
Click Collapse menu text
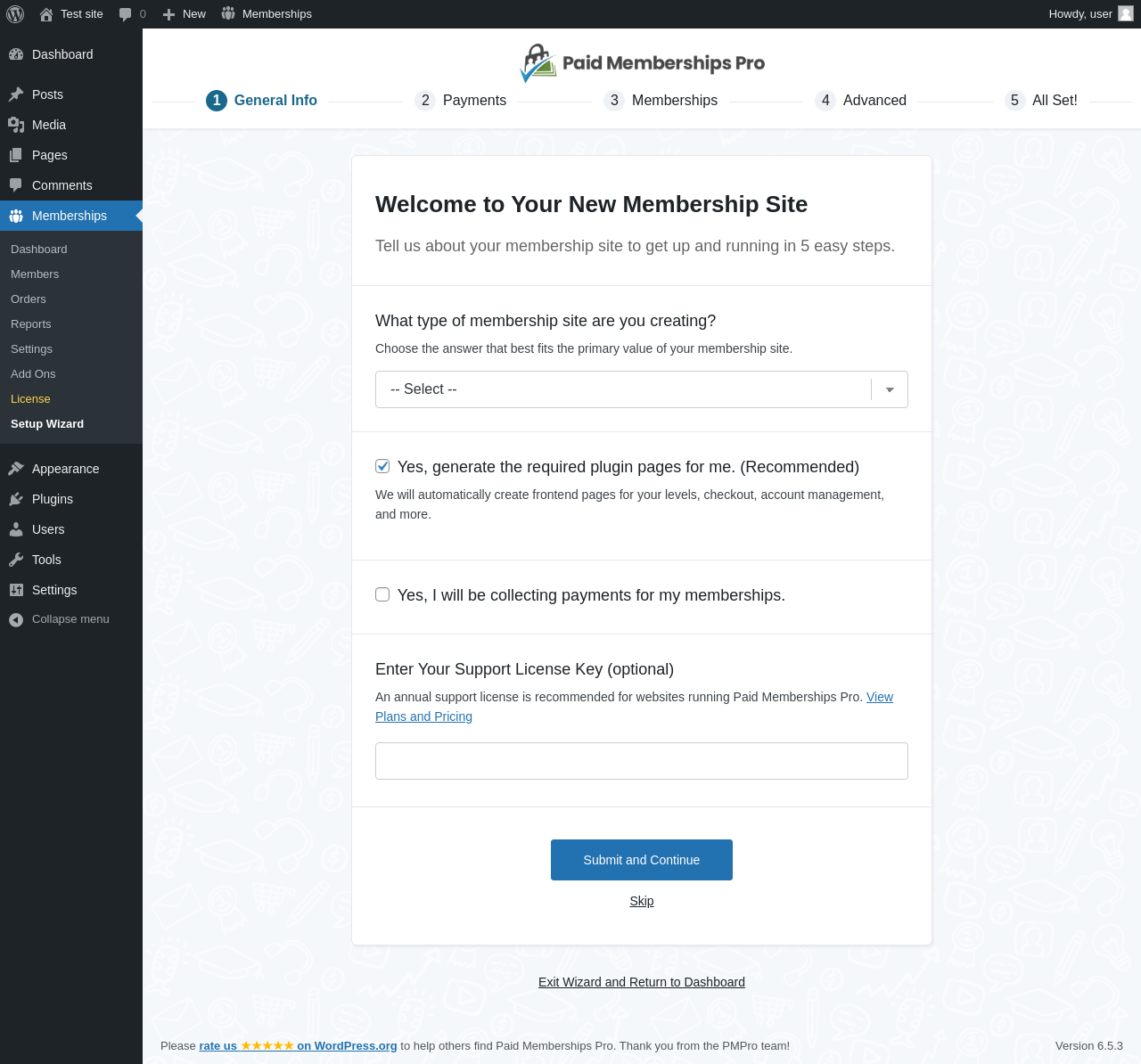[x=70, y=619]
